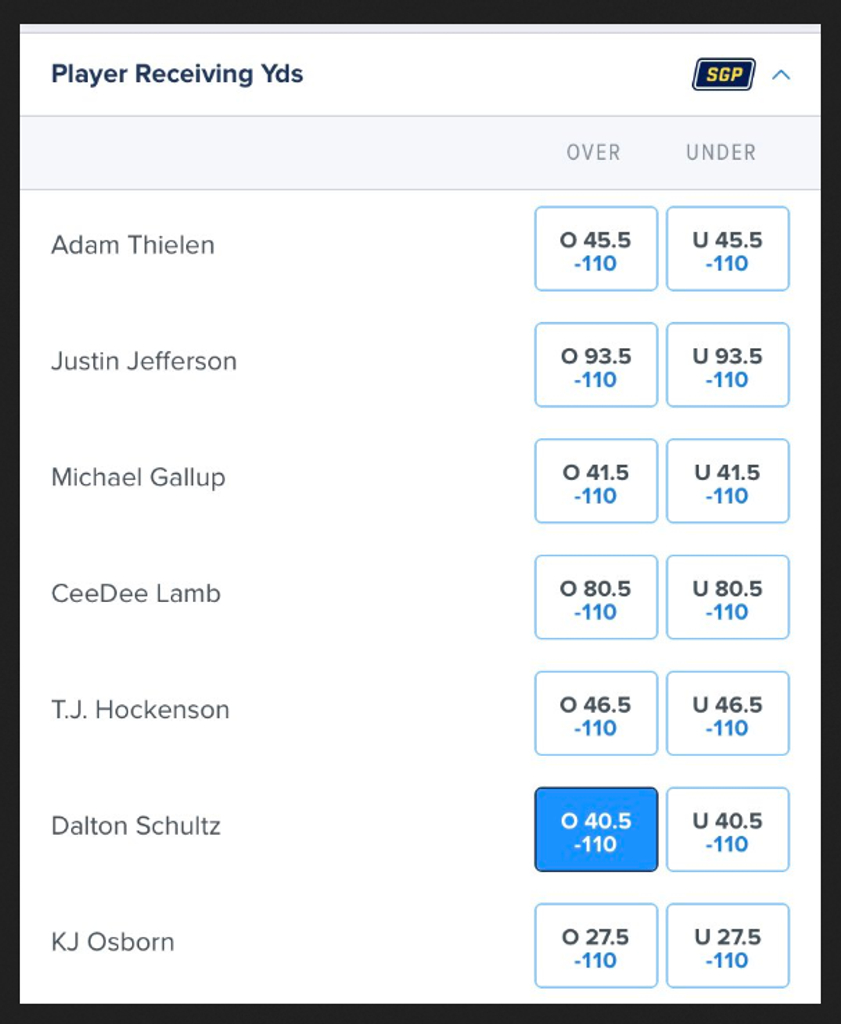Click the Dalton Schultz player name
The width and height of the screenshot is (841, 1024).
point(136,826)
